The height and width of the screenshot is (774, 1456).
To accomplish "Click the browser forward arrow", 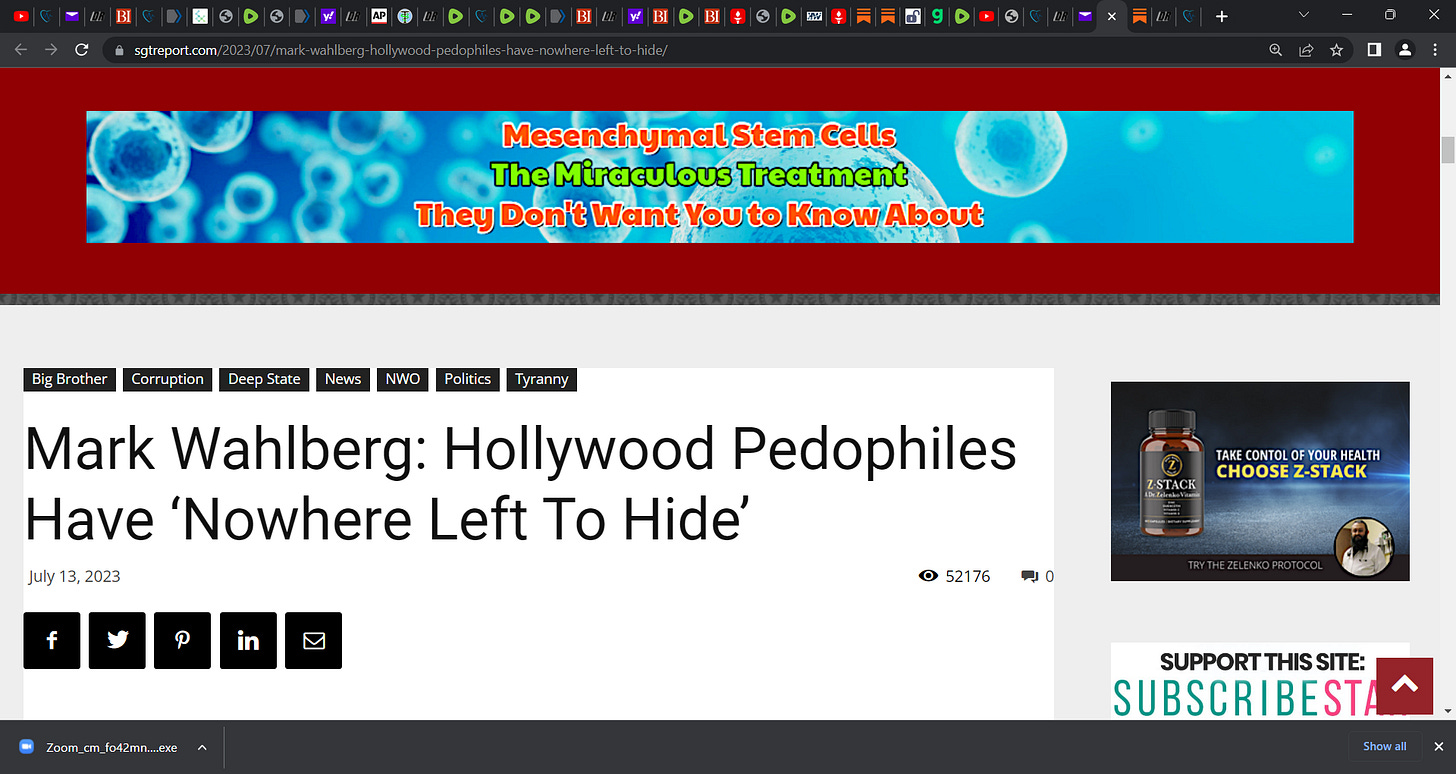I will point(51,50).
